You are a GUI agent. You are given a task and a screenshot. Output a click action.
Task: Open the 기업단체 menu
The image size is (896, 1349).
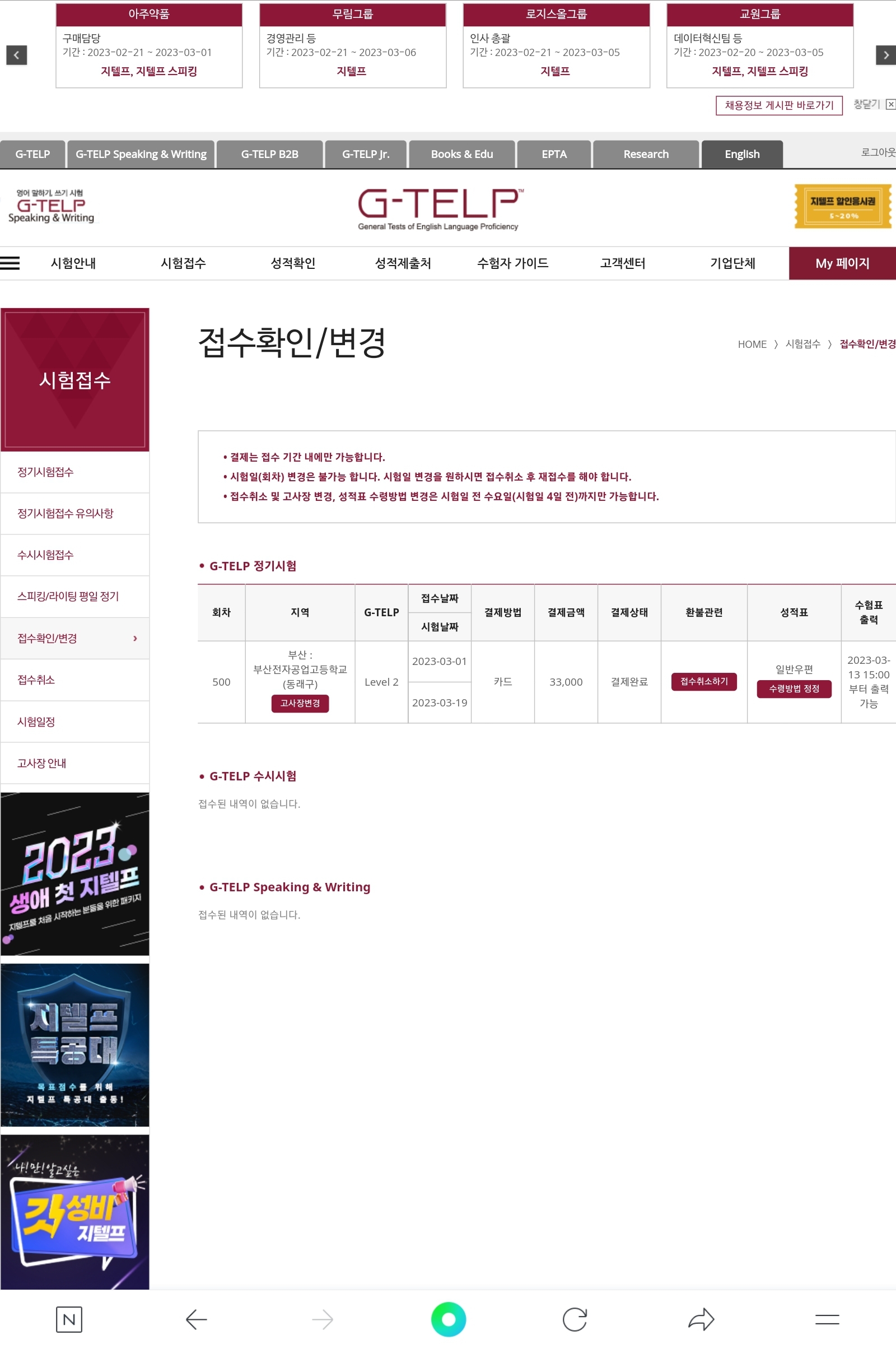[732, 263]
